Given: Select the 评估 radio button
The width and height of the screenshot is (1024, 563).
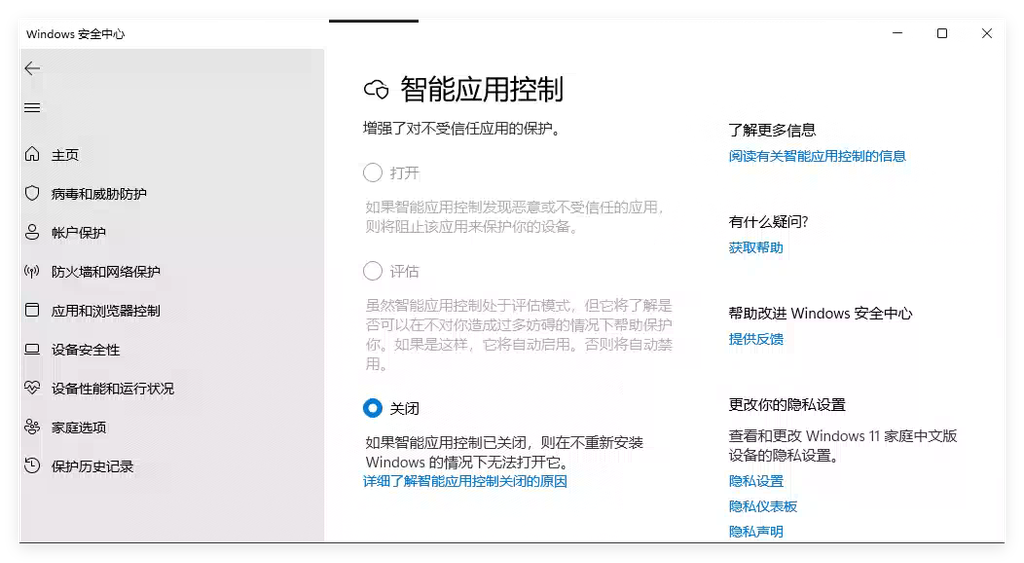Looking at the screenshot, I should coord(372,270).
